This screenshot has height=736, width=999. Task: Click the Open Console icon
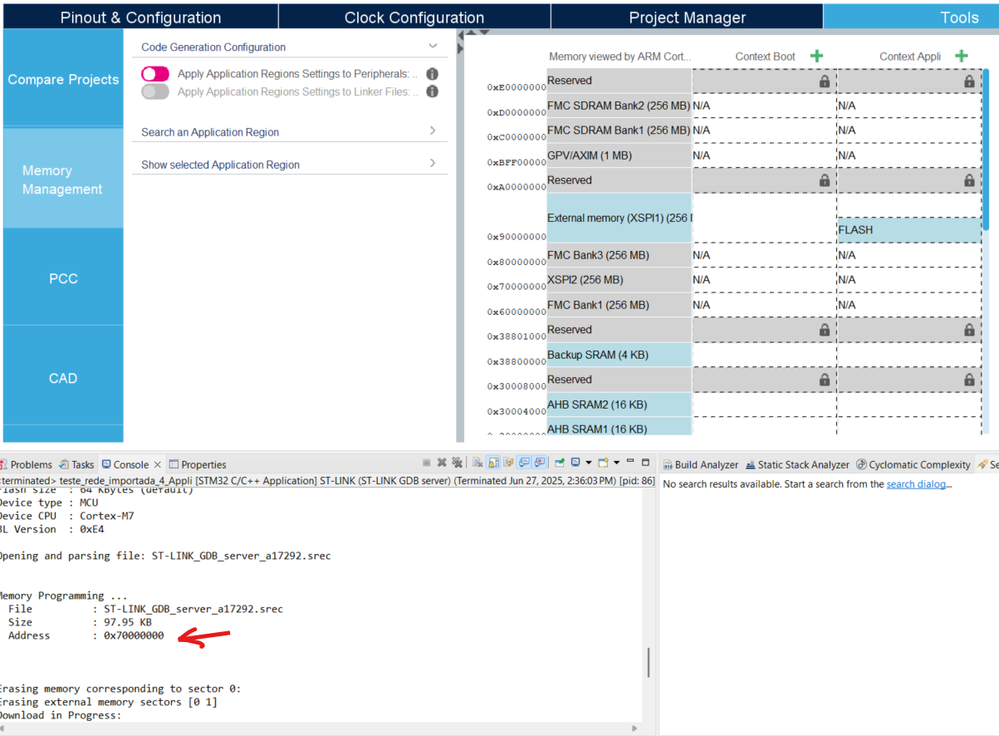coord(603,463)
